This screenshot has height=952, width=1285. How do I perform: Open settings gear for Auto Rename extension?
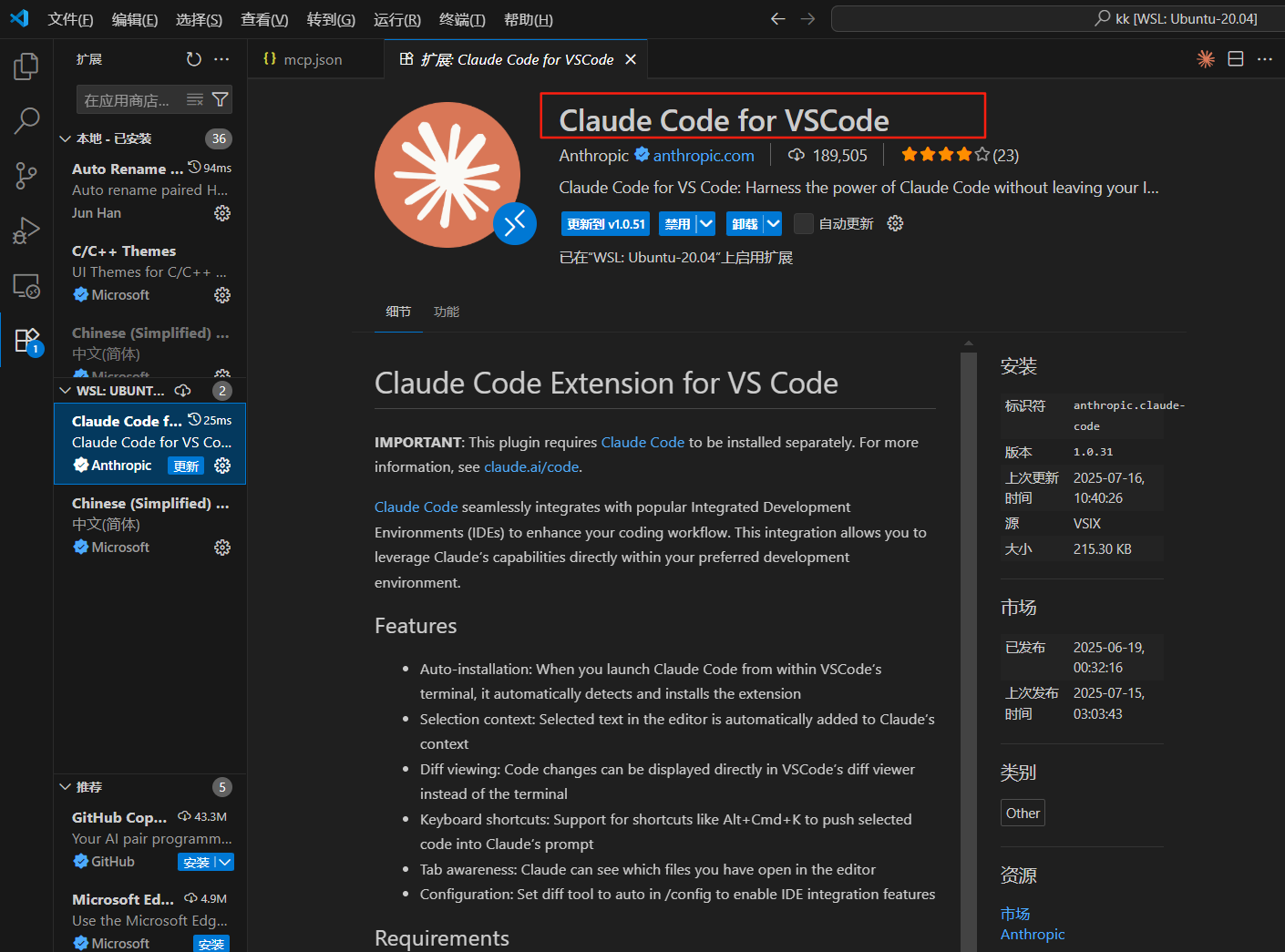[x=222, y=213]
